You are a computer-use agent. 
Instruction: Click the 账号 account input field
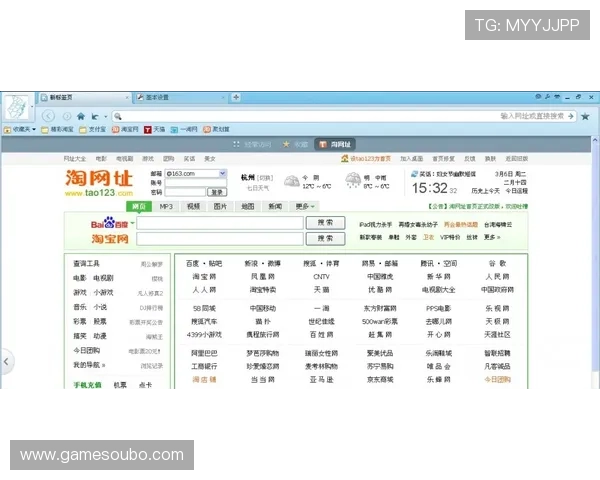[x=196, y=183]
